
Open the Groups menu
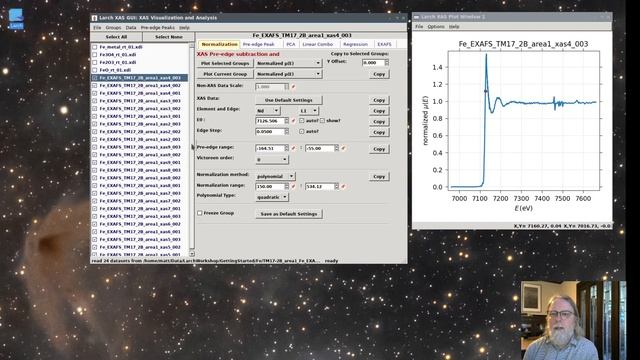pyautogui.click(x=113, y=28)
